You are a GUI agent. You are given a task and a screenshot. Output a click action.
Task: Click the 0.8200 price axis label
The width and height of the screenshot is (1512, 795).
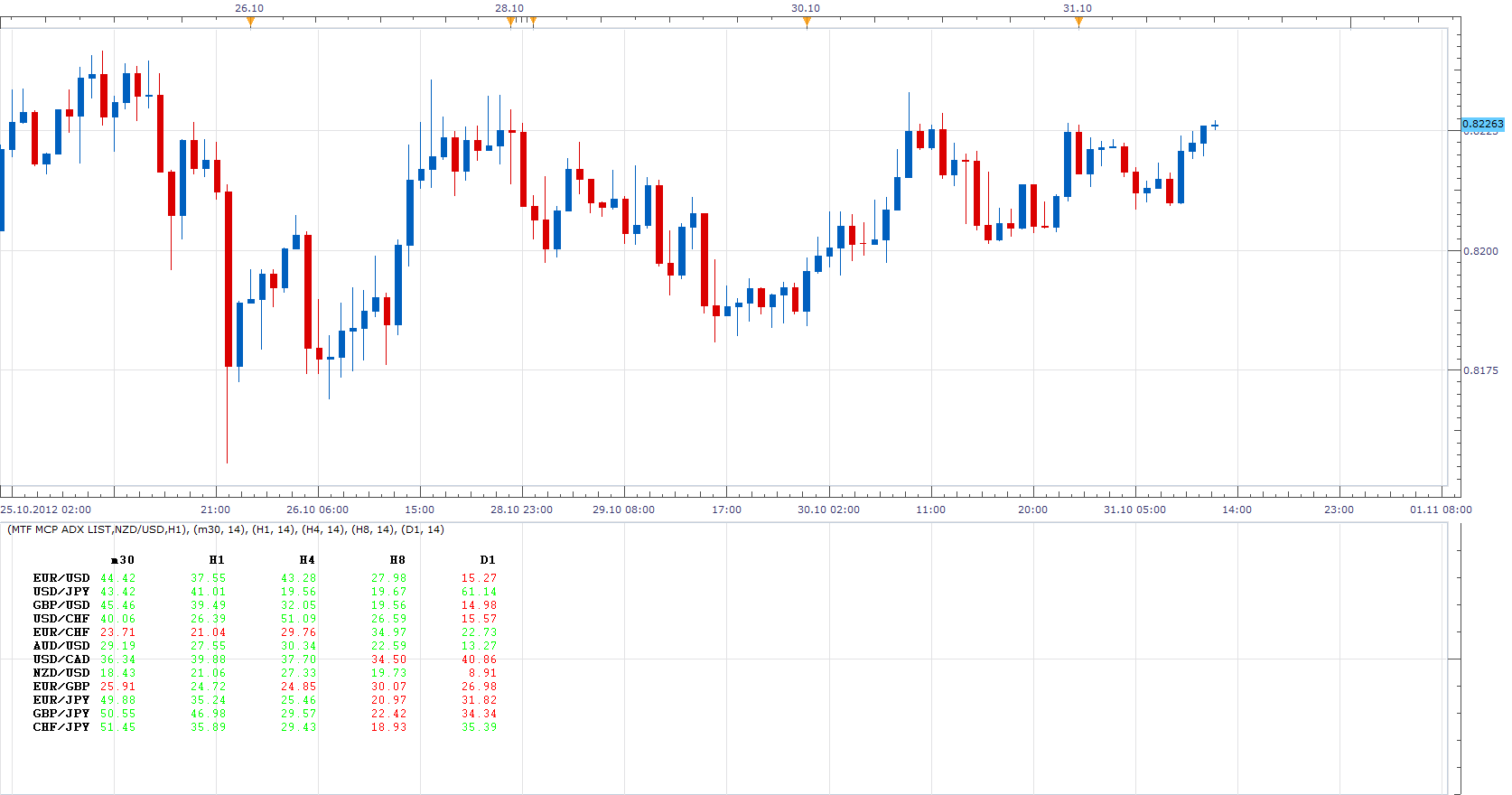point(1482,251)
